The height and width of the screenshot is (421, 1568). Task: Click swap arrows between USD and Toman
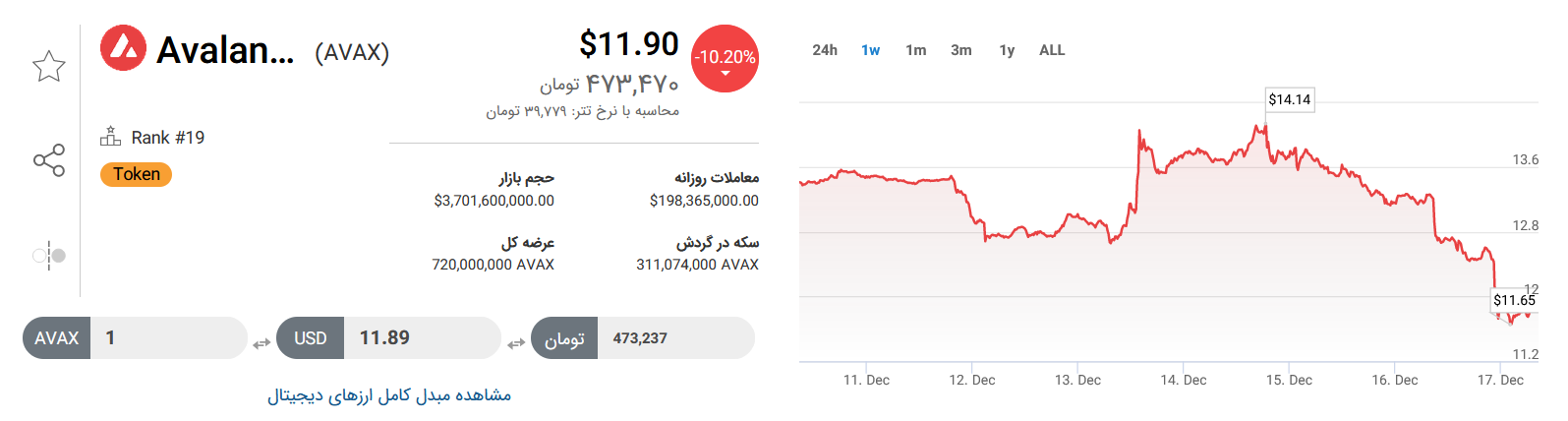516,343
